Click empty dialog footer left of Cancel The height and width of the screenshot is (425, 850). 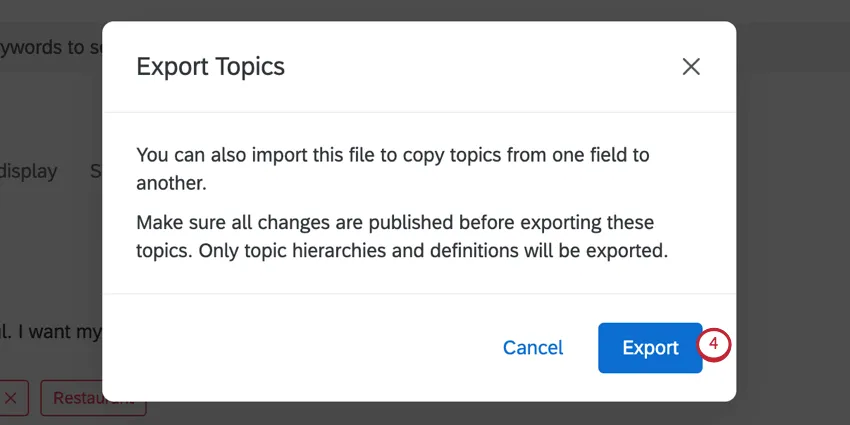300,348
